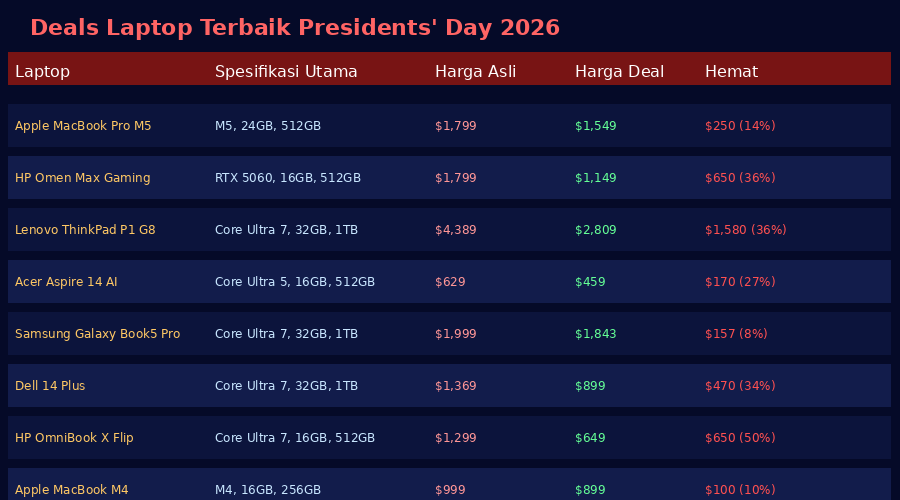The image size is (900, 500).
Task: Click the $650 (50%) savings cell
Action: click(739, 438)
